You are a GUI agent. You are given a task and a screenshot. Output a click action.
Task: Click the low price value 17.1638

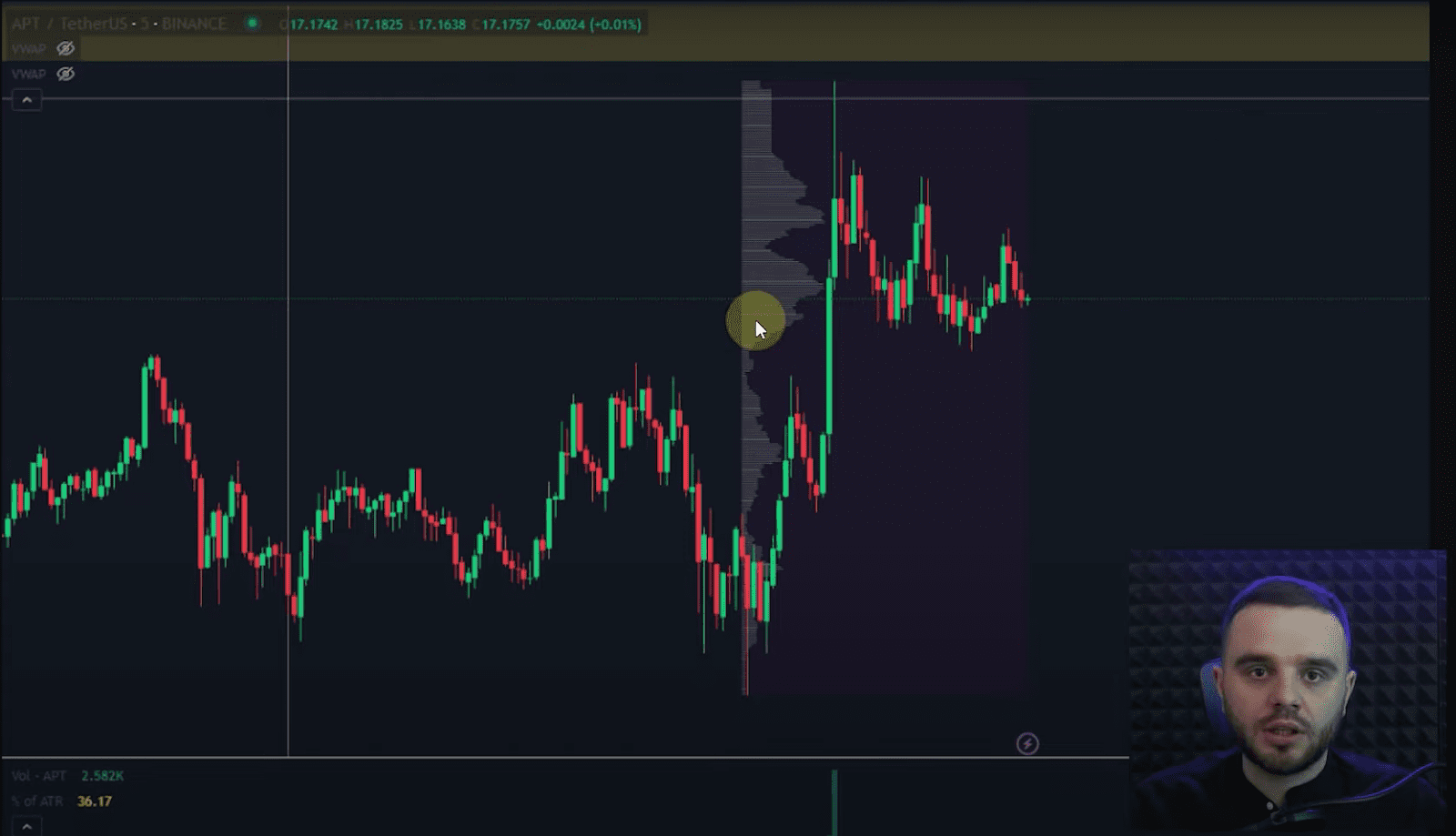pyautogui.click(x=441, y=25)
